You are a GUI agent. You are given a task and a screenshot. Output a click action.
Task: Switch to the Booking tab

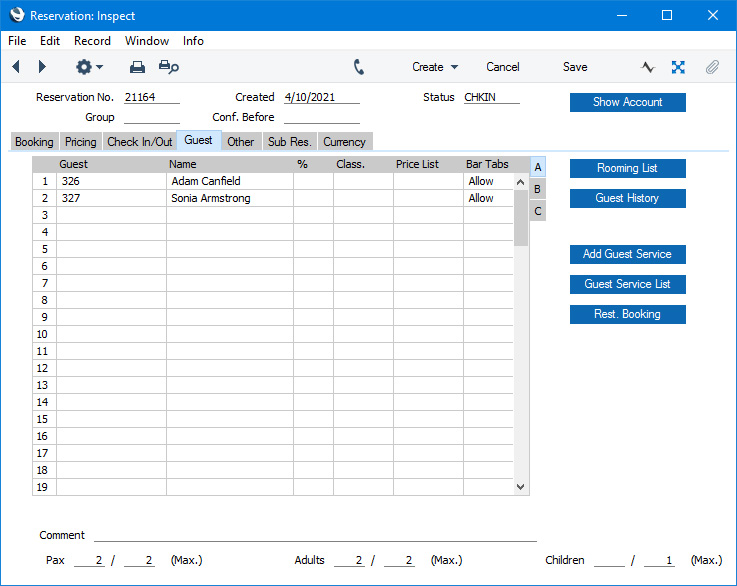pyautogui.click(x=34, y=141)
